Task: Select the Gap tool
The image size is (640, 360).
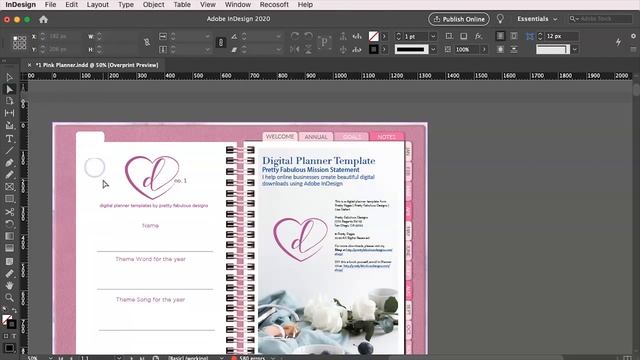Action: [9, 113]
